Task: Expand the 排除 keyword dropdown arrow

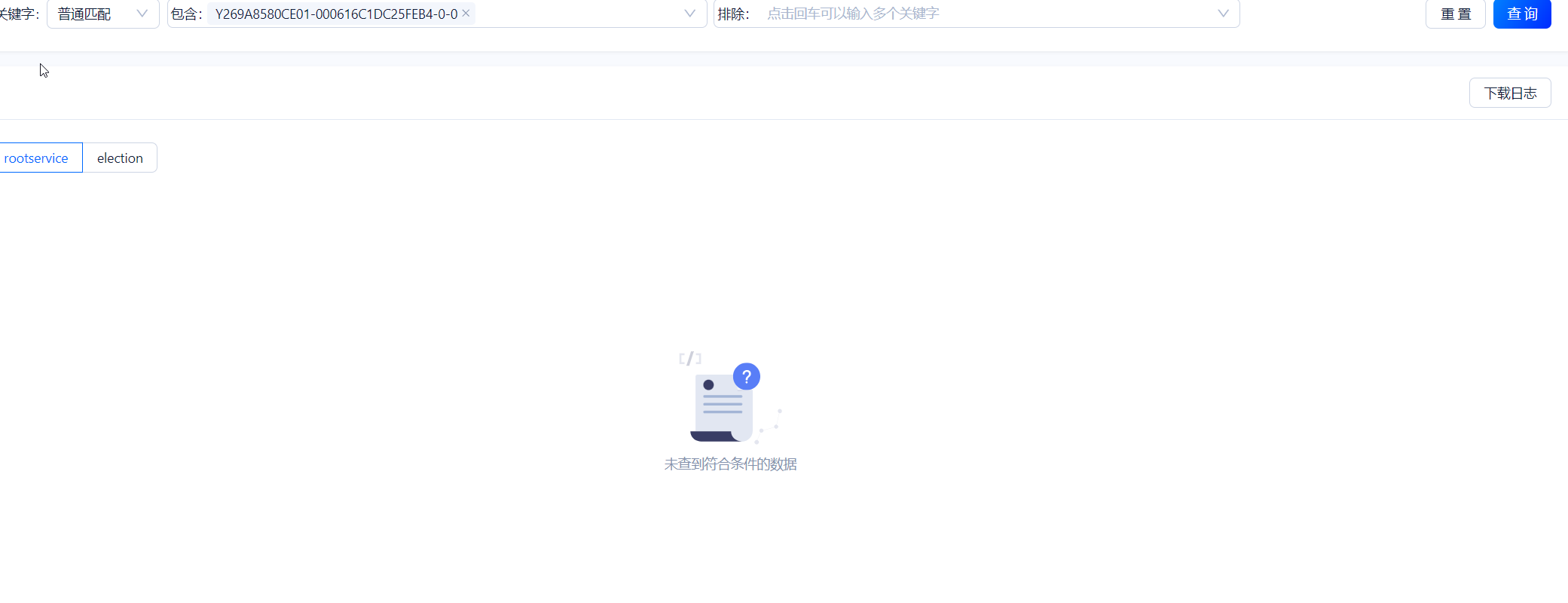Action: (x=1223, y=14)
